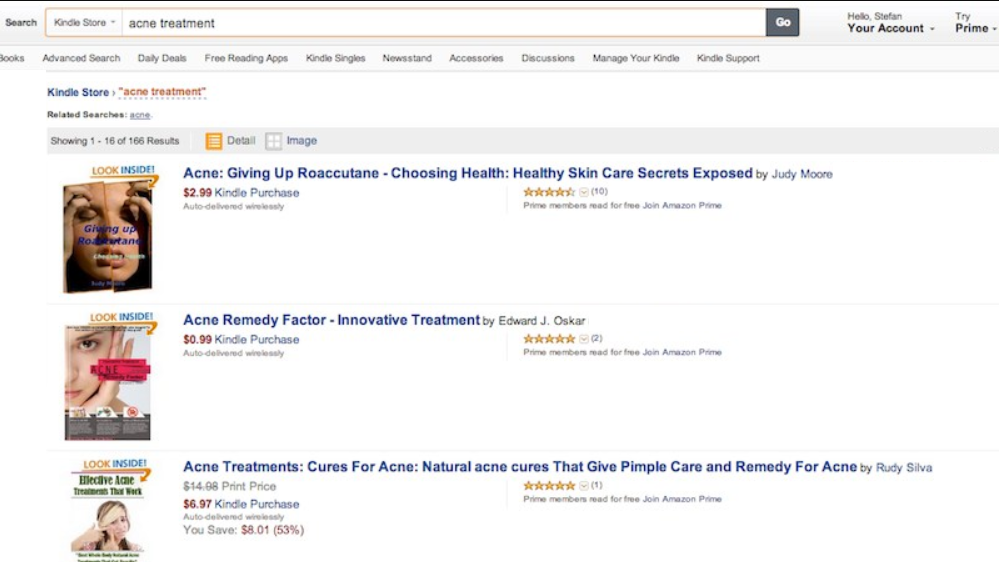The height and width of the screenshot is (562, 999).
Task: Switch to Detail view icon
Action: [x=214, y=141]
